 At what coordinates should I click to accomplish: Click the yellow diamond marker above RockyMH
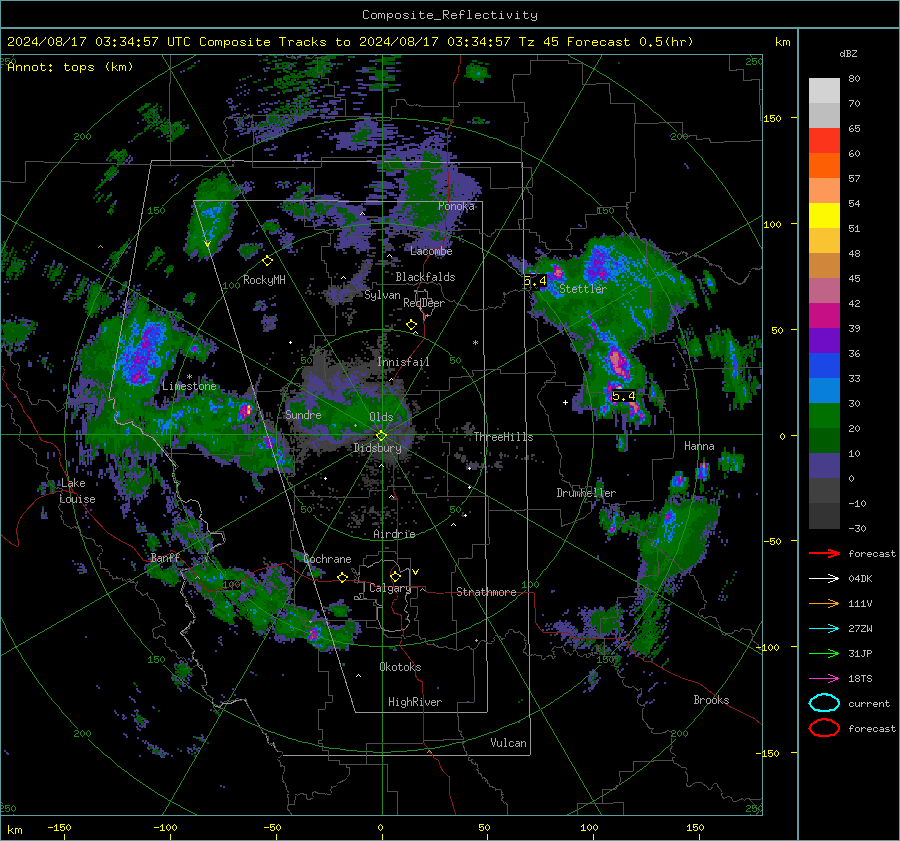[267, 261]
